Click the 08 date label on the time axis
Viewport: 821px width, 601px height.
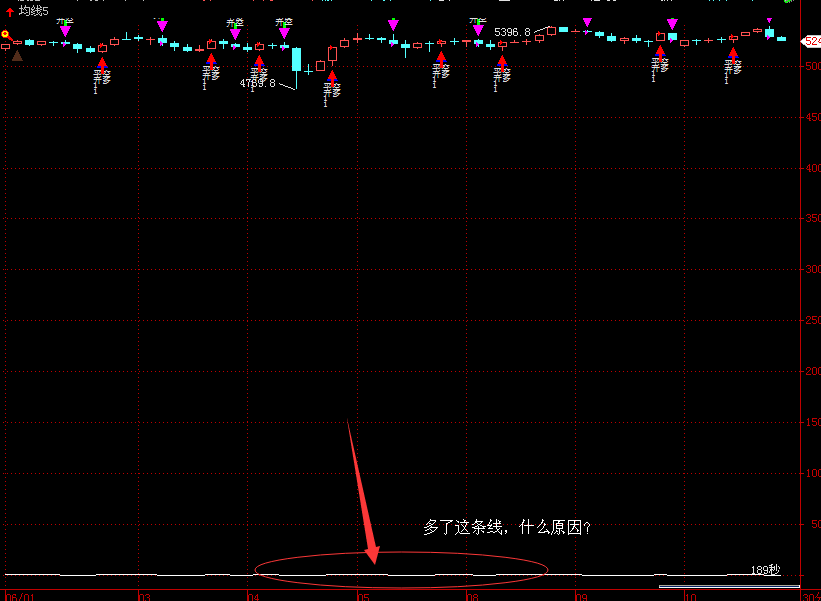click(472, 597)
